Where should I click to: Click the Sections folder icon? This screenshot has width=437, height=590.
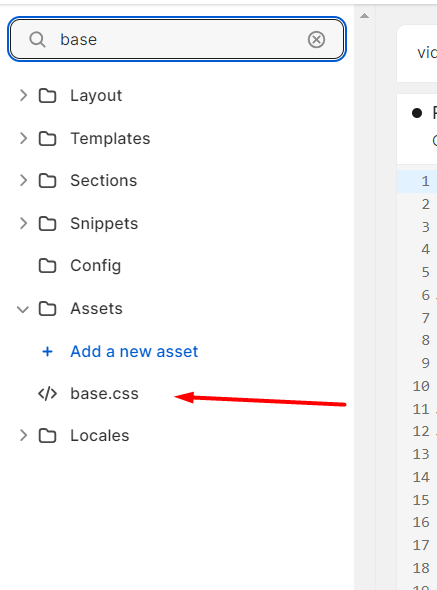[47, 181]
